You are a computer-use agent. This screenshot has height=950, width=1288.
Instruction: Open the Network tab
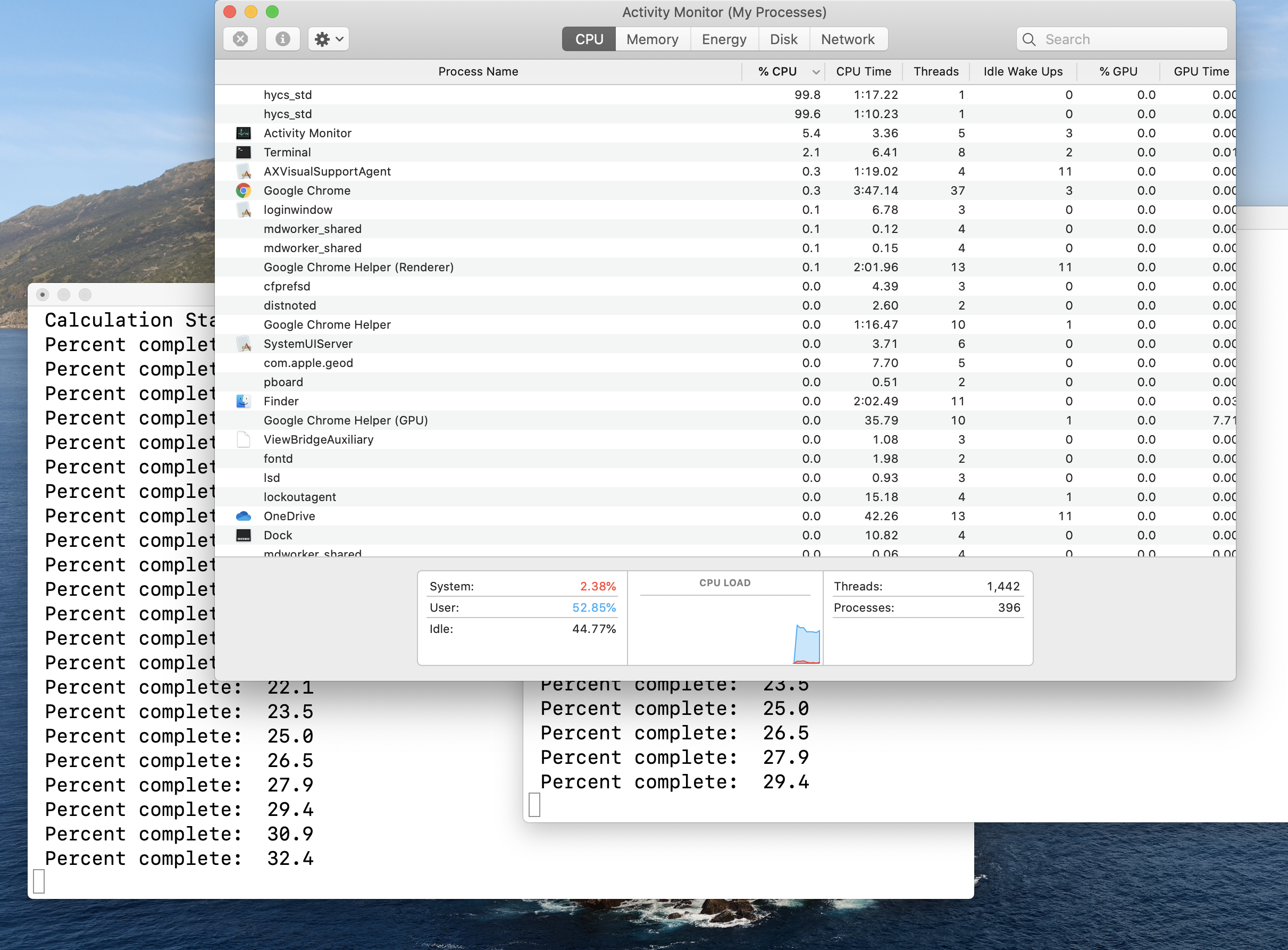point(848,39)
